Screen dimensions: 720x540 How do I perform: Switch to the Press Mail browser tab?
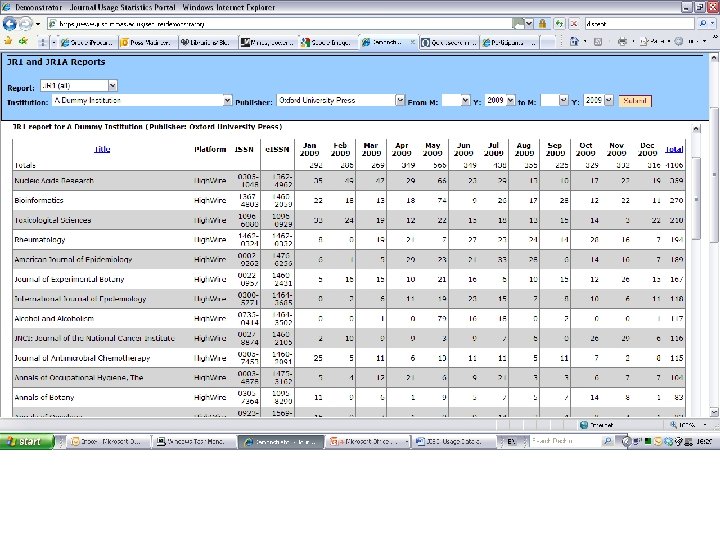[x=147, y=42]
